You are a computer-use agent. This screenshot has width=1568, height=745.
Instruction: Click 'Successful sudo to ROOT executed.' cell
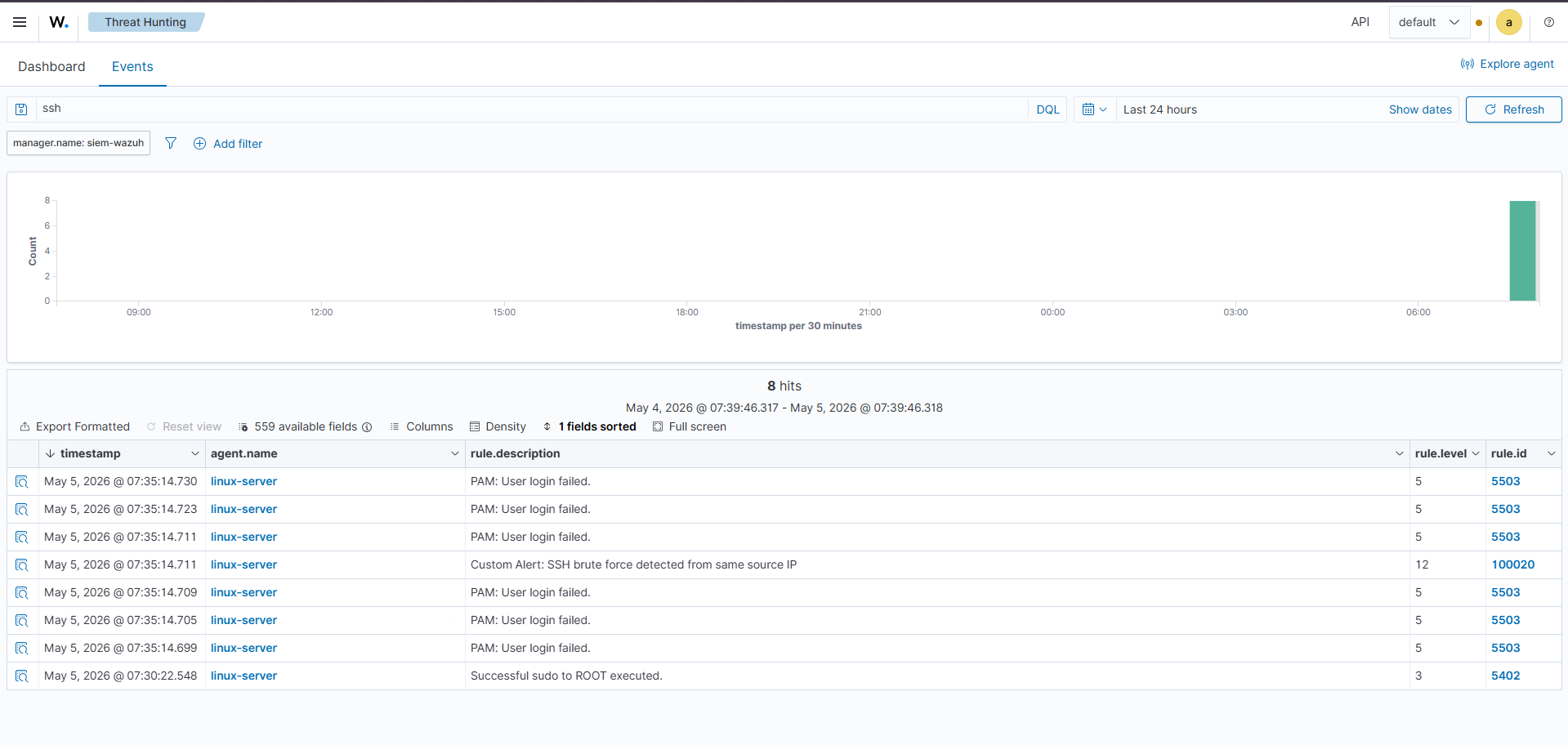566,676
